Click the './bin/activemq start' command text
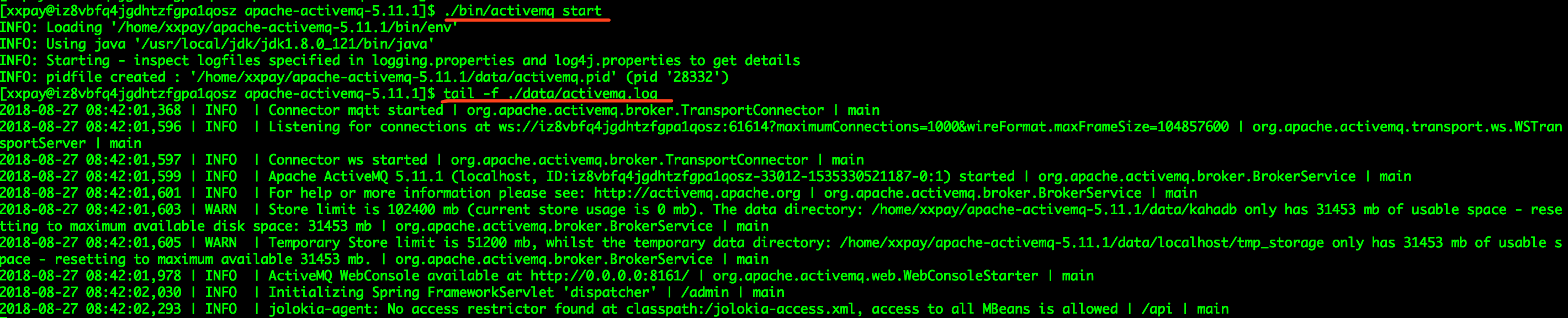 (x=523, y=11)
